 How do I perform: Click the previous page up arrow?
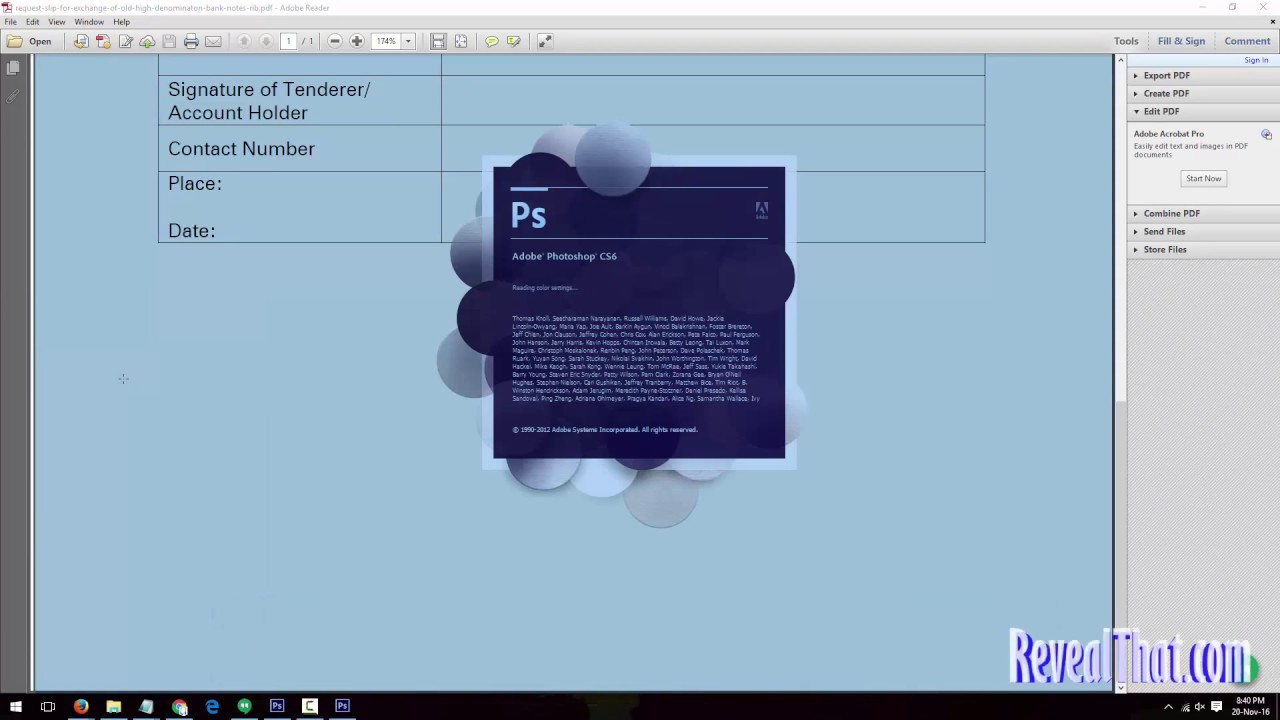(x=244, y=41)
